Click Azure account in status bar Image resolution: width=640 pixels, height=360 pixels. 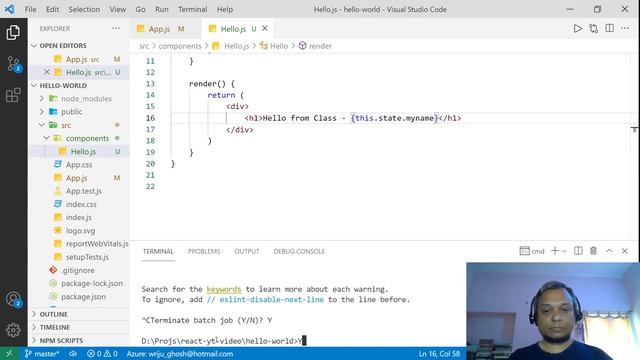180,353
